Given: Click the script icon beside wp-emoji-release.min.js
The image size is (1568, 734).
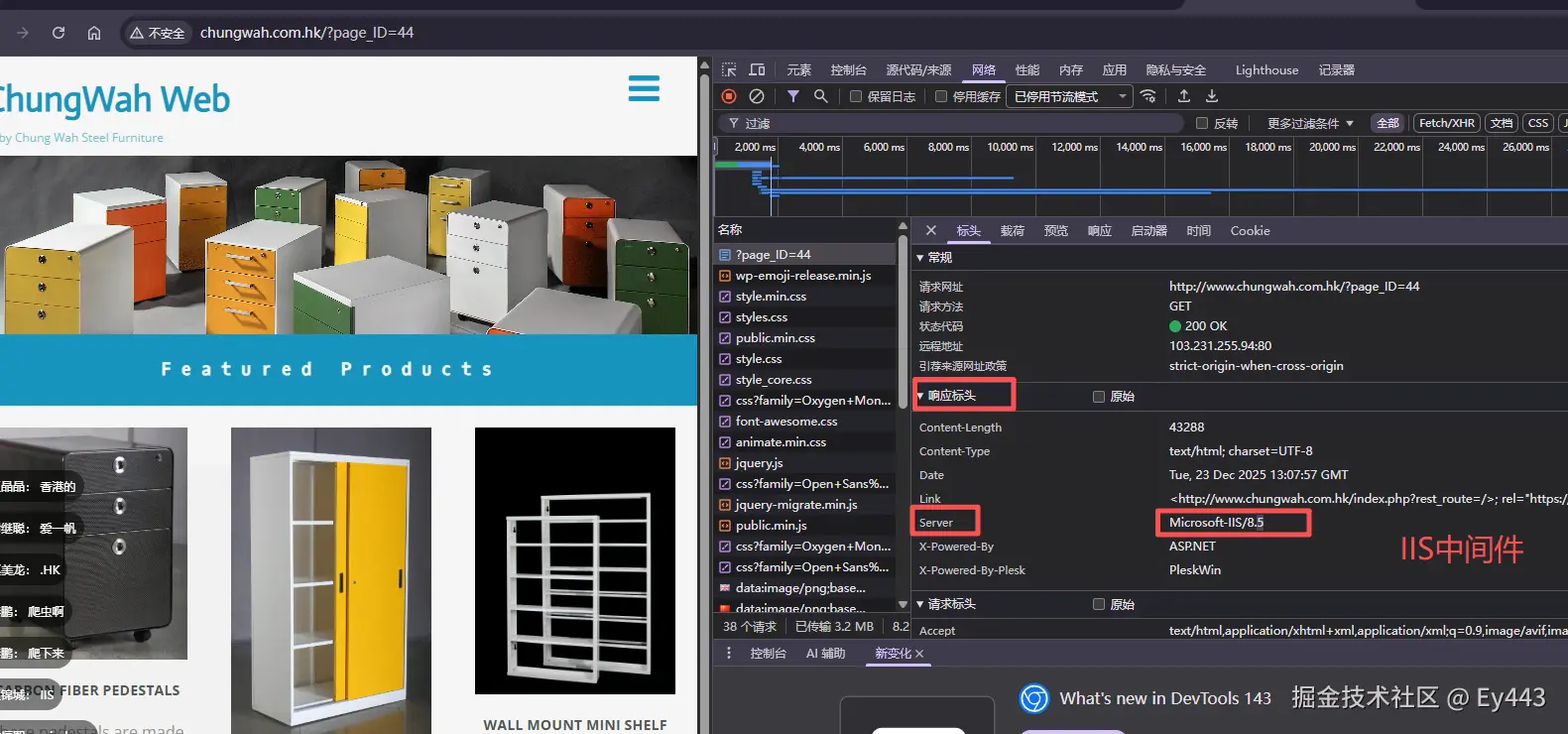Looking at the screenshot, I should 725,276.
